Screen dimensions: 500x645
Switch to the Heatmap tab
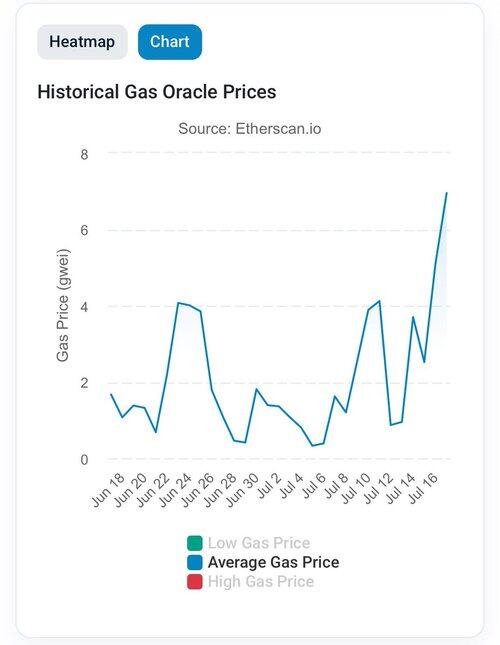point(82,42)
